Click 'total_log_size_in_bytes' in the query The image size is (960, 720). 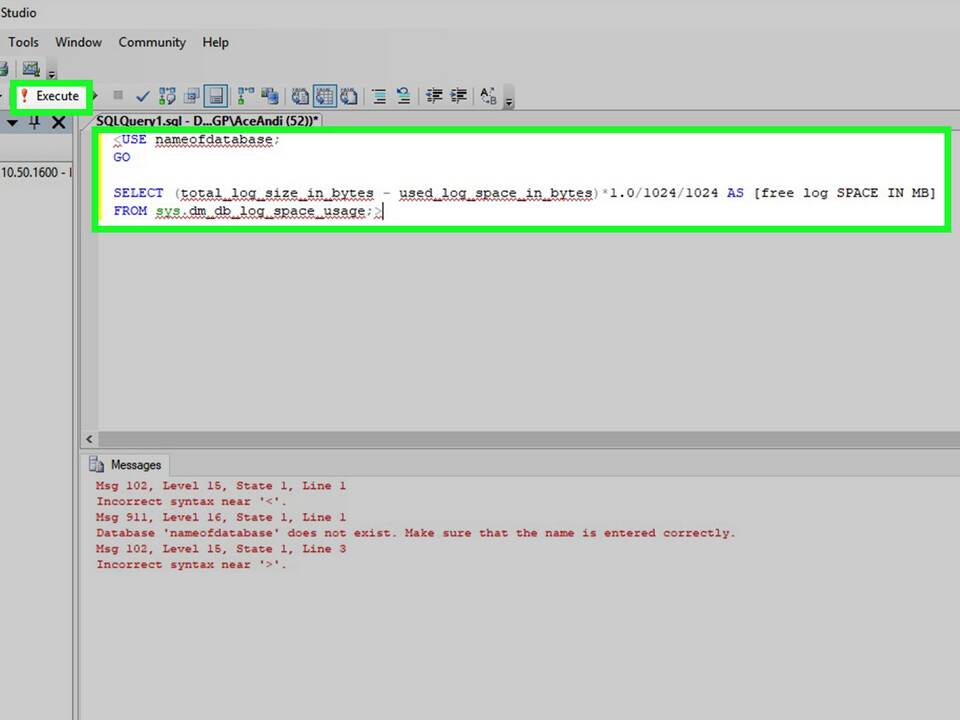click(x=277, y=193)
